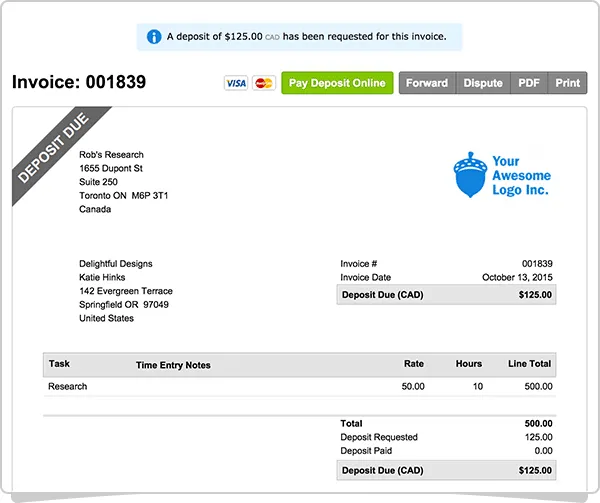The width and height of the screenshot is (600, 503).
Task: Click the Your Awesome Logo Inc. text
Action: (x=521, y=175)
